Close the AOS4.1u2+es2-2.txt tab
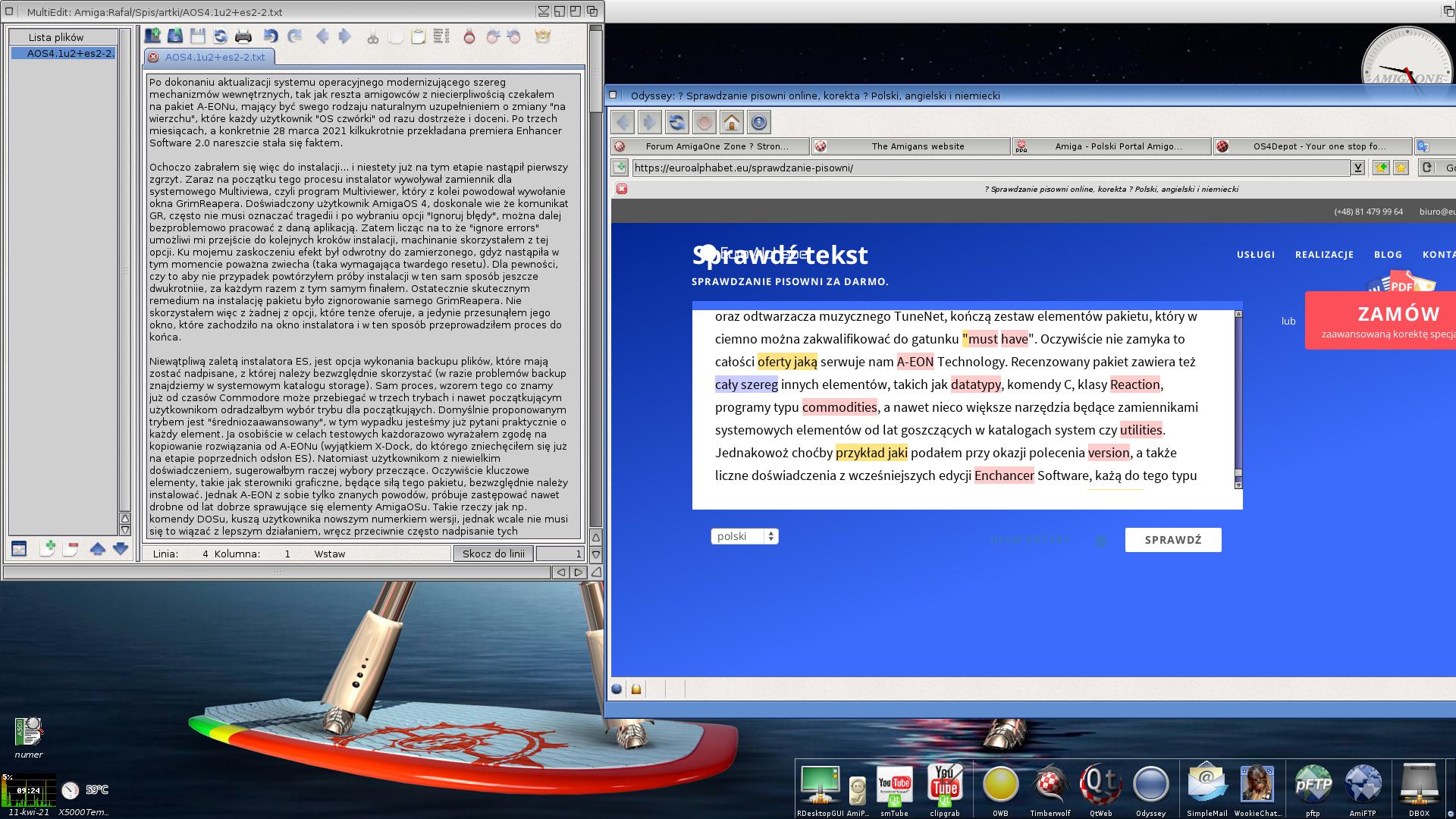 (153, 57)
